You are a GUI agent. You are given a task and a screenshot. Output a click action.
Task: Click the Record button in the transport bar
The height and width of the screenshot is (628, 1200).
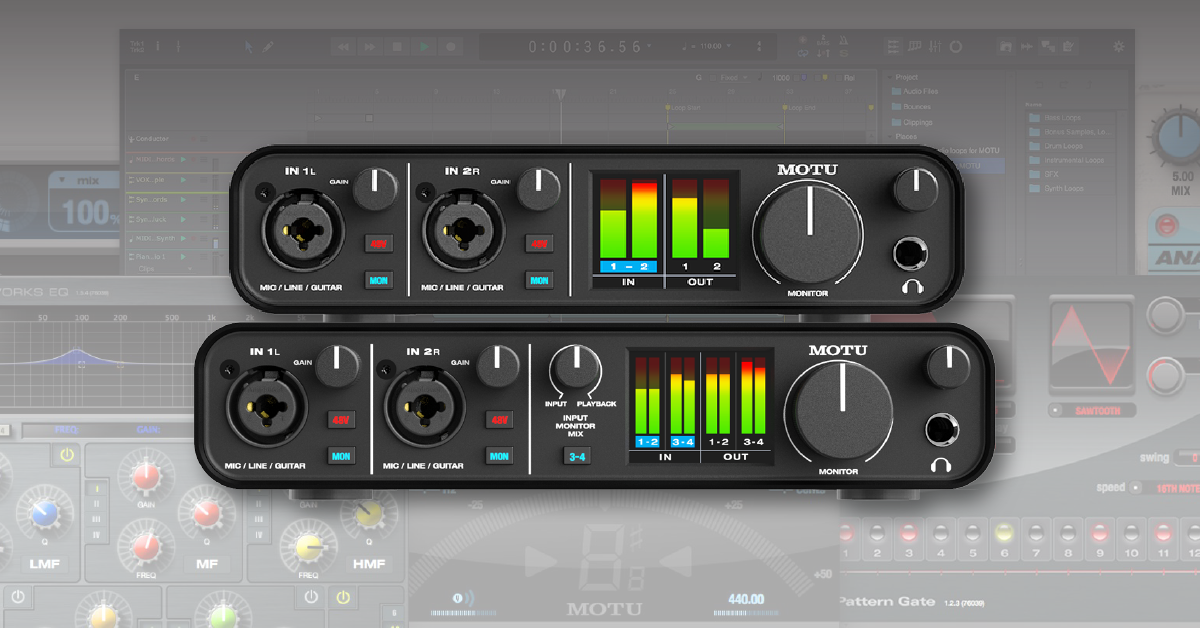tap(451, 47)
